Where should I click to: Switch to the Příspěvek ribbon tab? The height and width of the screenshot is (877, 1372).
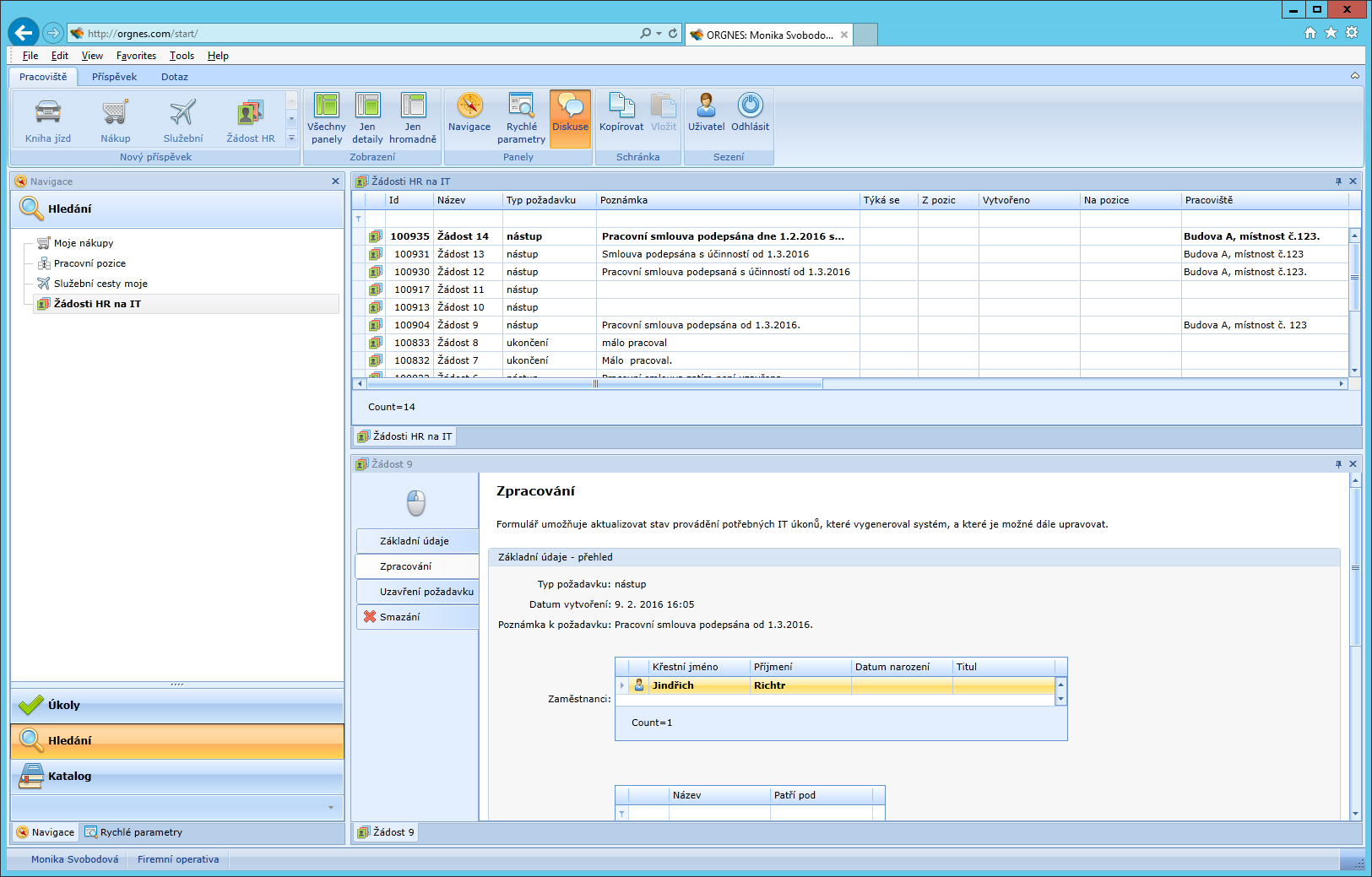point(114,77)
